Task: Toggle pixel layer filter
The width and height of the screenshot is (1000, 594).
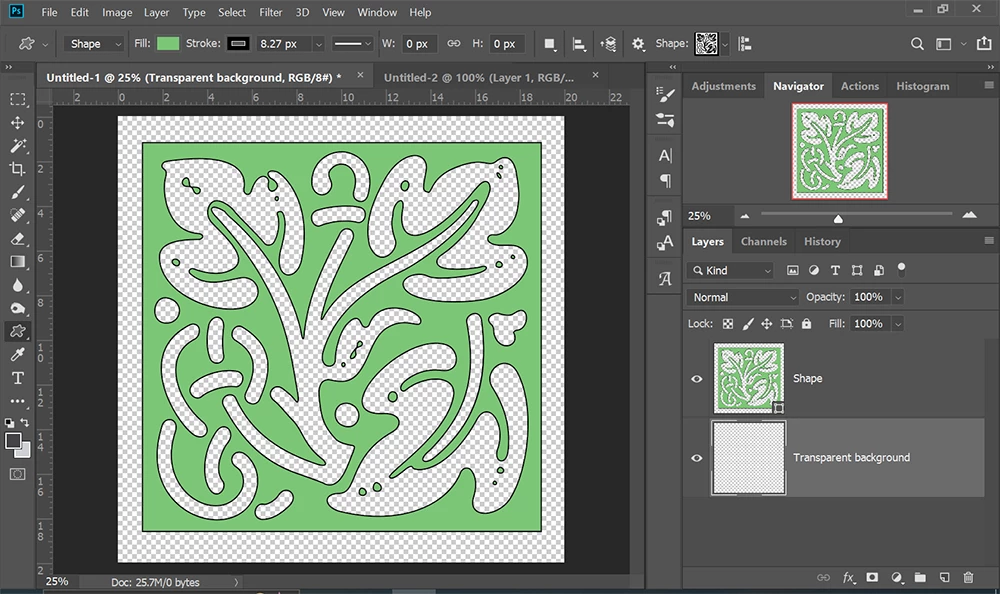Action: point(792,271)
